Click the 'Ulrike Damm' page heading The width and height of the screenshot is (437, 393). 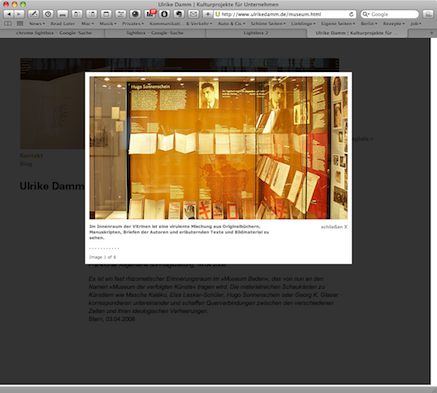[52, 186]
